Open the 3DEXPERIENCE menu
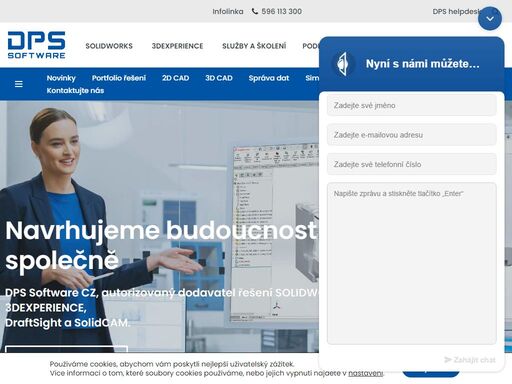This screenshot has width=512, height=384. tap(177, 46)
